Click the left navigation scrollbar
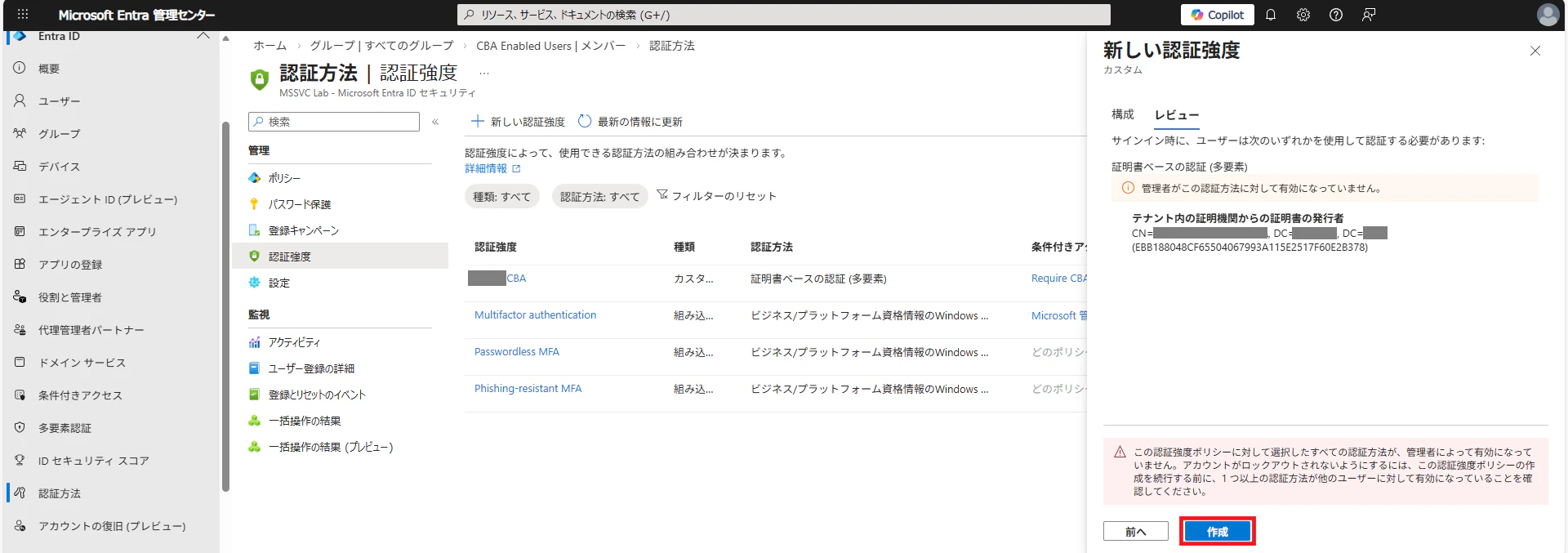 coord(225,306)
